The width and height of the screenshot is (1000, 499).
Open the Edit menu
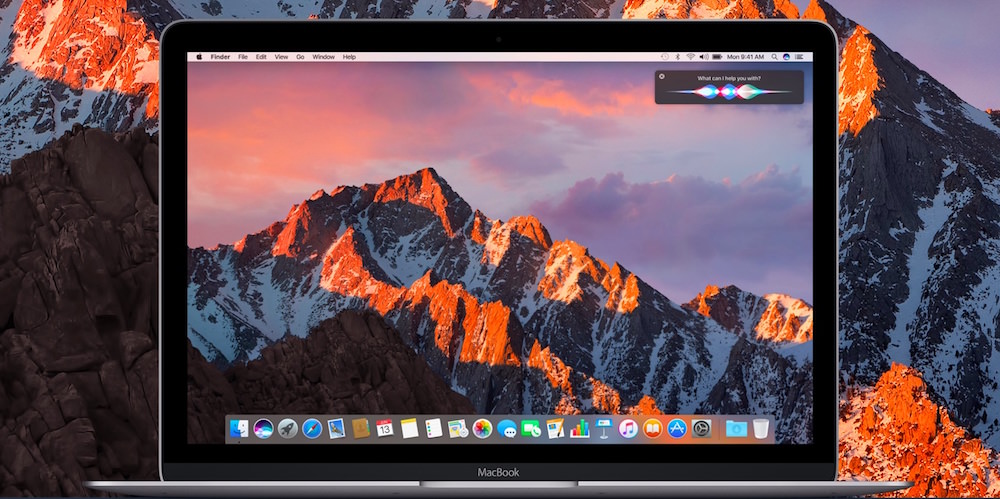pyautogui.click(x=261, y=57)
